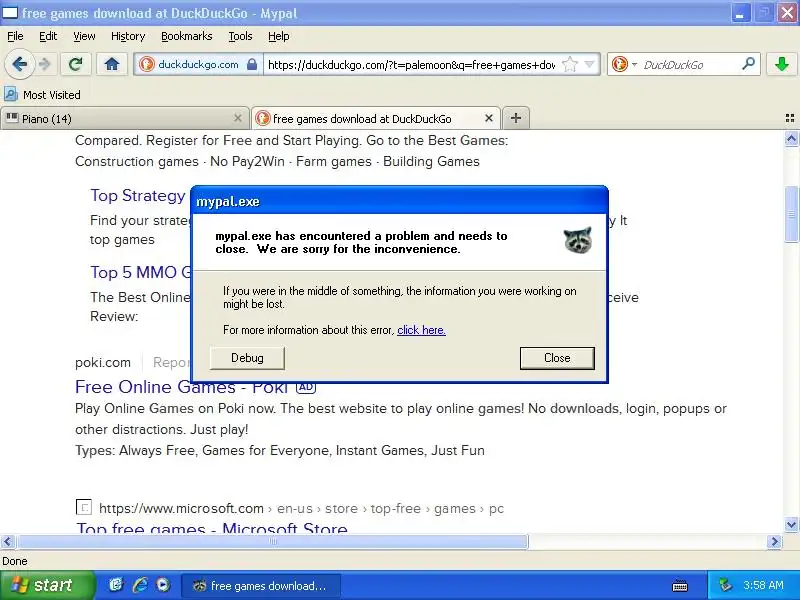Click the AD badge beside Poki result

point(306,387)
